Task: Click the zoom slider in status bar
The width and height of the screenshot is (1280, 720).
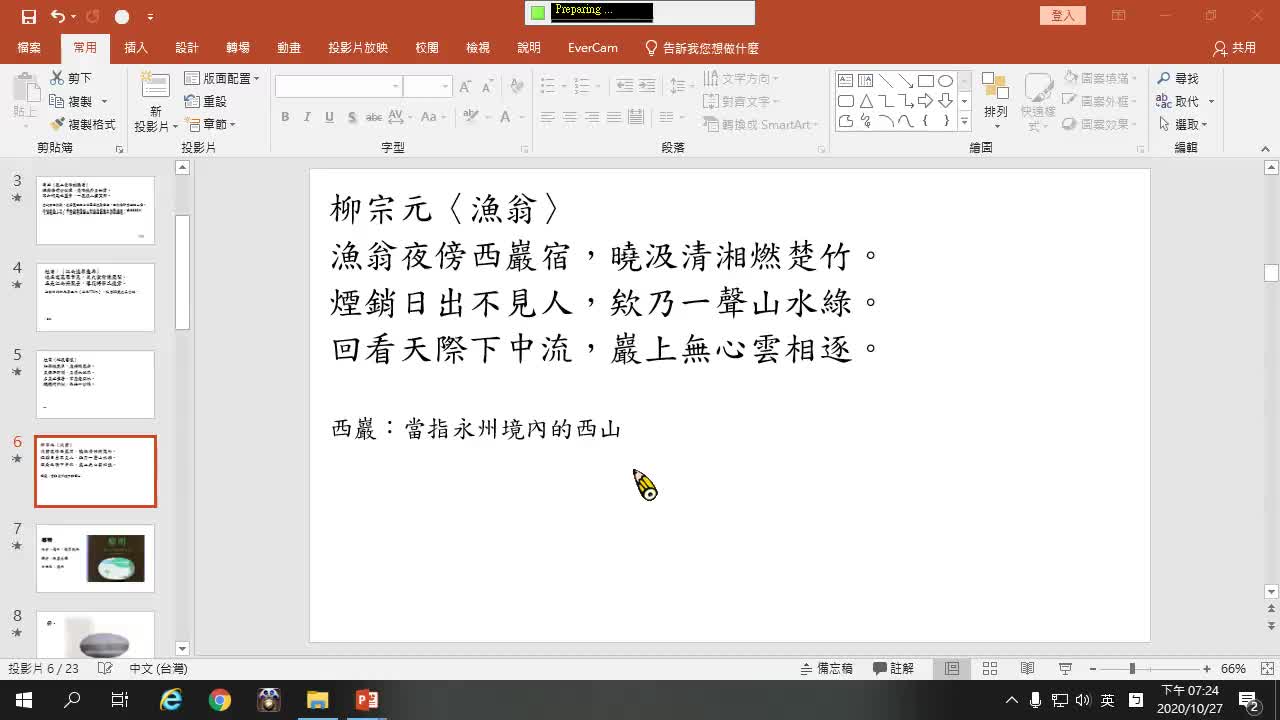Action: 1132,669
